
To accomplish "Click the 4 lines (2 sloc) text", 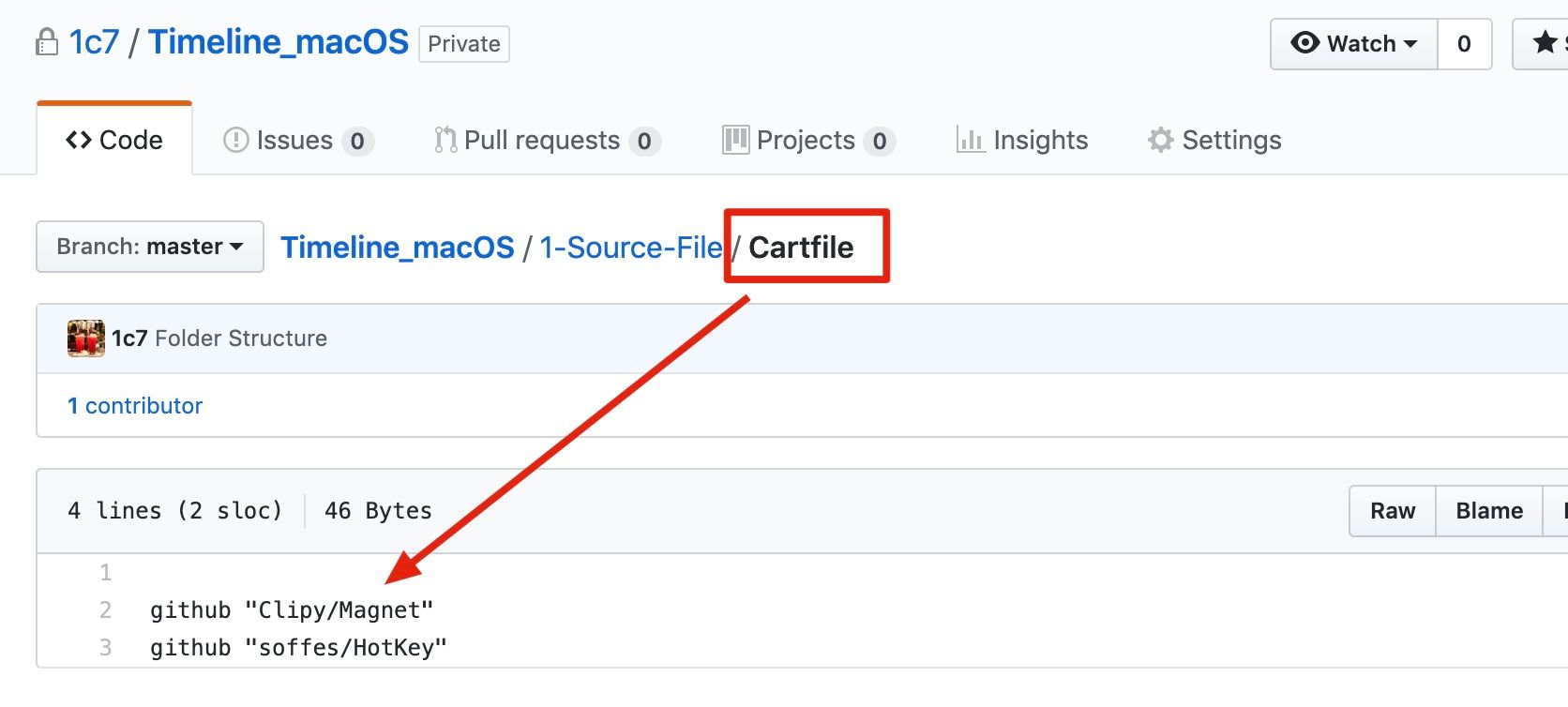I will 175,511.
